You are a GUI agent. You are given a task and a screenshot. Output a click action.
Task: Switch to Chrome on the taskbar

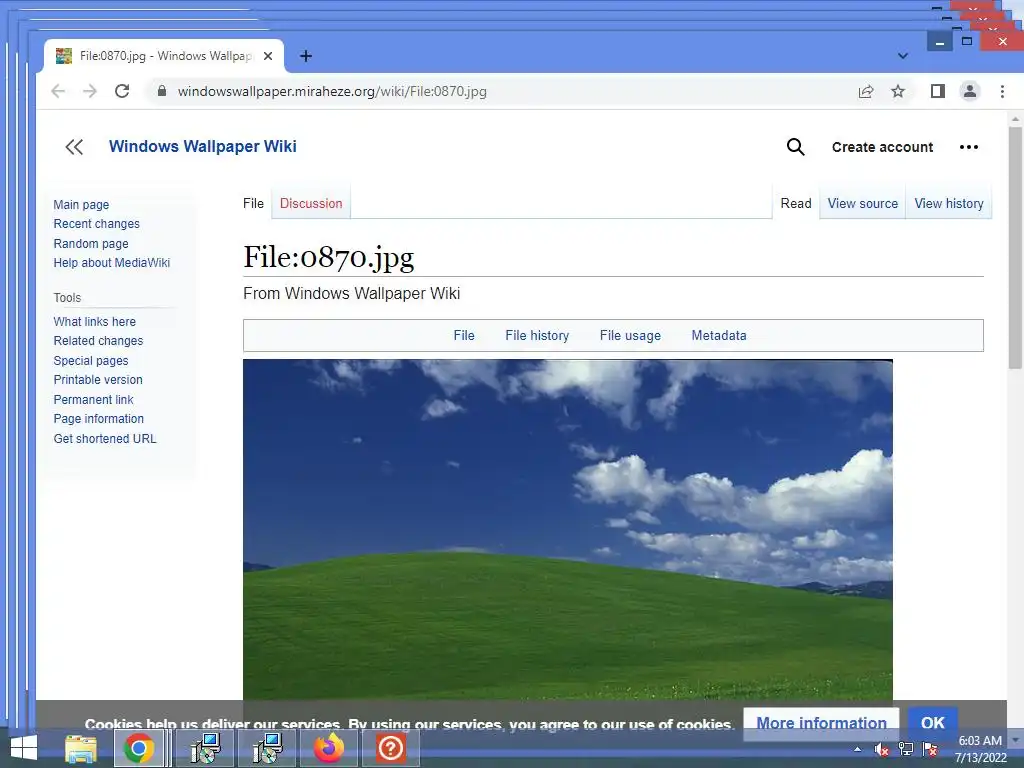pos(139,748)
